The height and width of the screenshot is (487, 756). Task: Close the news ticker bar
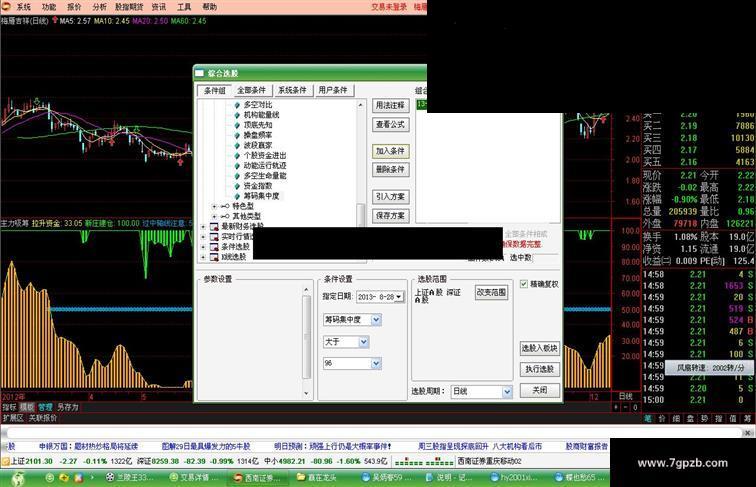747,433
